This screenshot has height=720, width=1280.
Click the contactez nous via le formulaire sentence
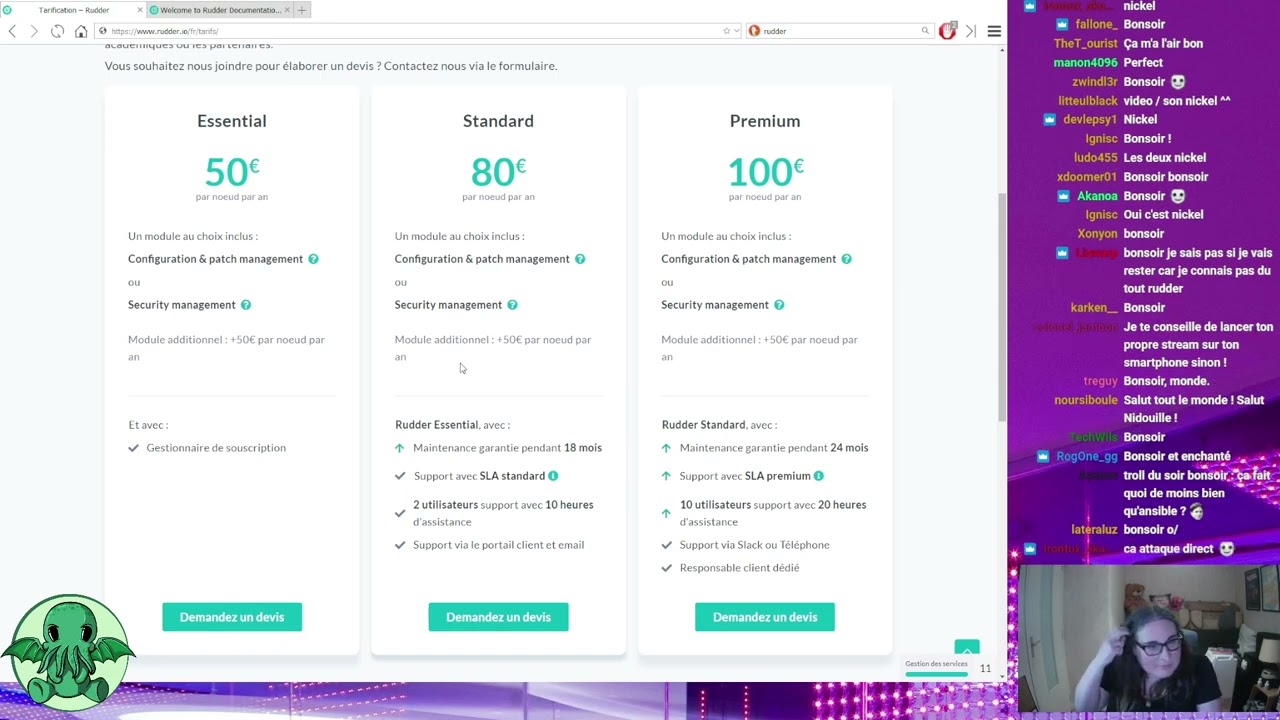(x=470, y=66)
